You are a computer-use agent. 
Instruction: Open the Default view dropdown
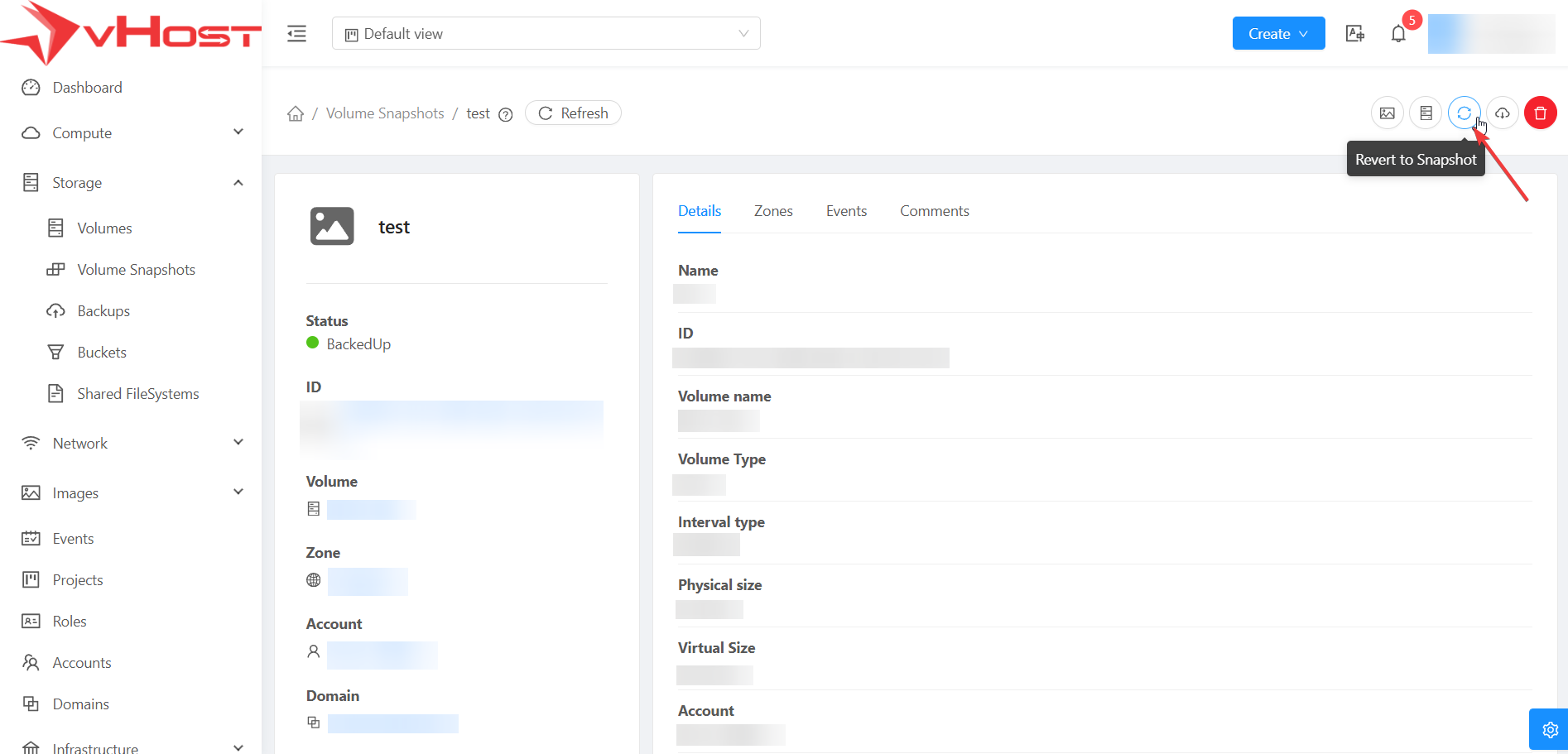[546, 34]
